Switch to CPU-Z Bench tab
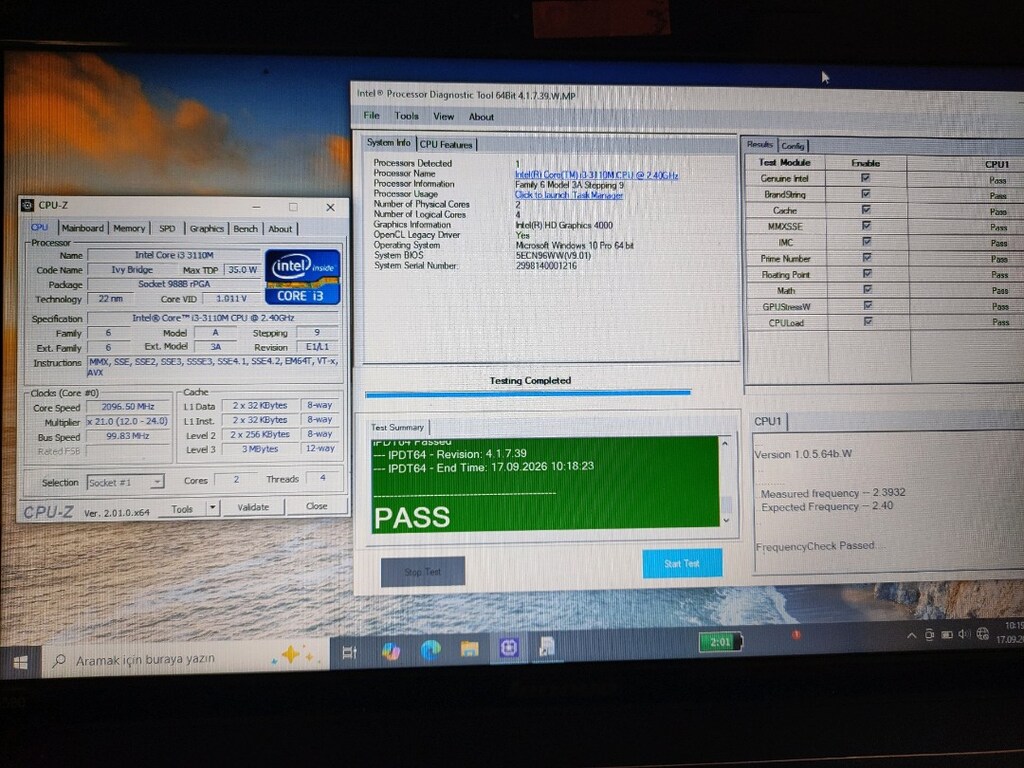Screen dimensions: 1024x768 click(245, 228)
